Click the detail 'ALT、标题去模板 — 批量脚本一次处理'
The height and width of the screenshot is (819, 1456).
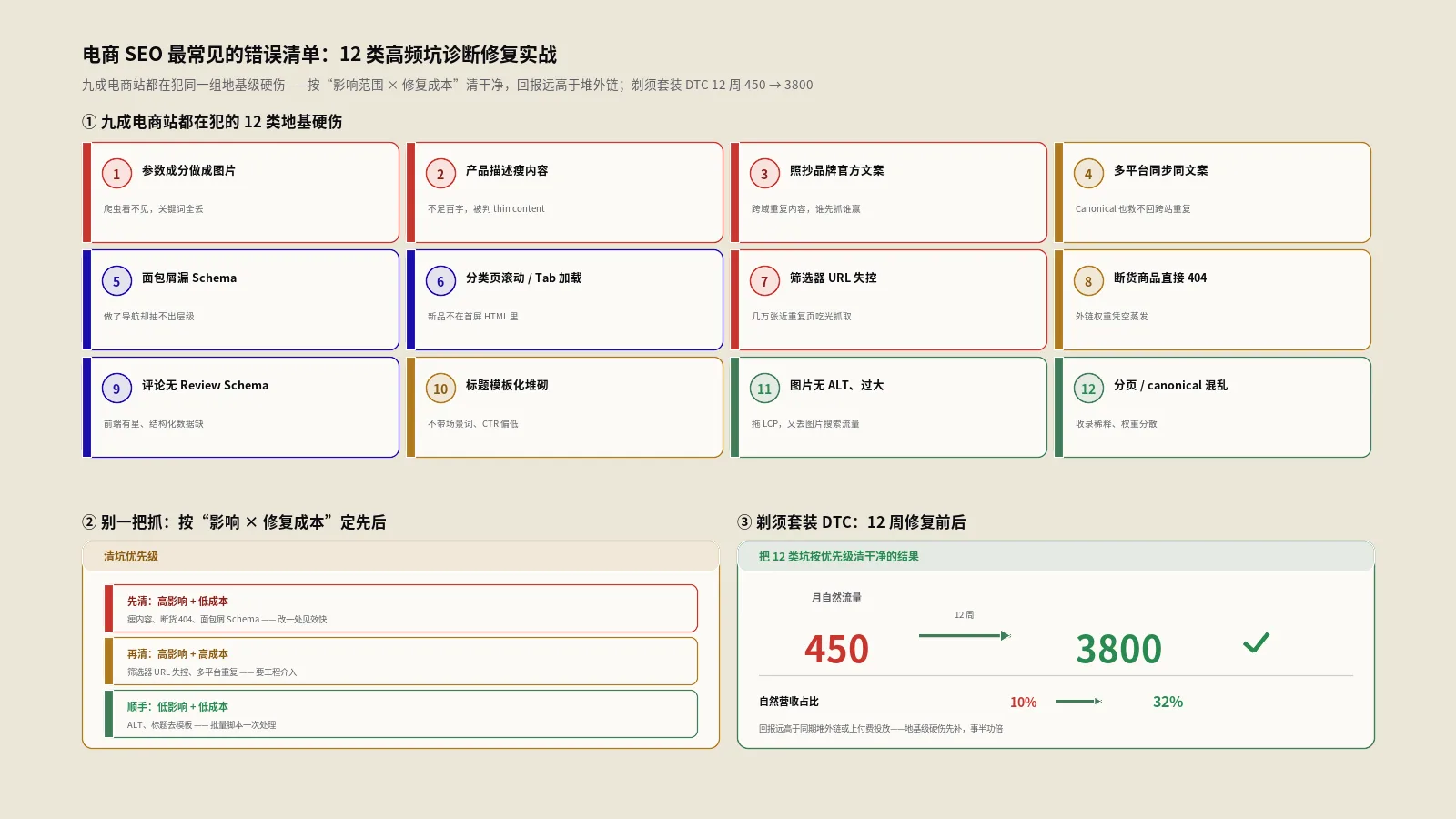[x=201, y=724]
